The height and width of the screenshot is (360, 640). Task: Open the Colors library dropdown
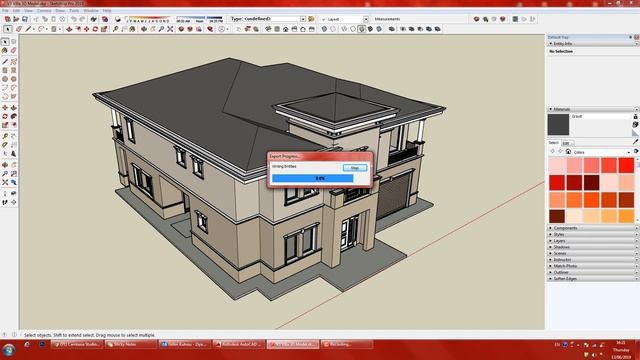point(629,152)
